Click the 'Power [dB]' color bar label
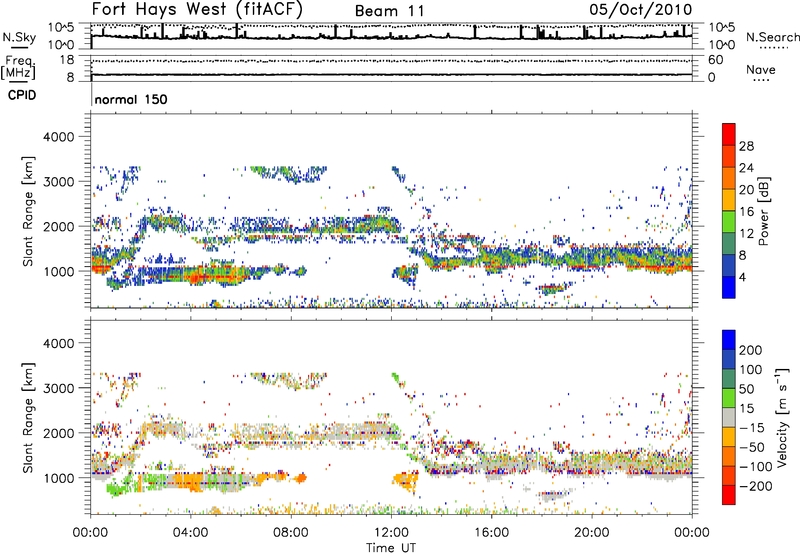This screenshot has height=554, width=800. pyautogui.click(x=763, y=211)
